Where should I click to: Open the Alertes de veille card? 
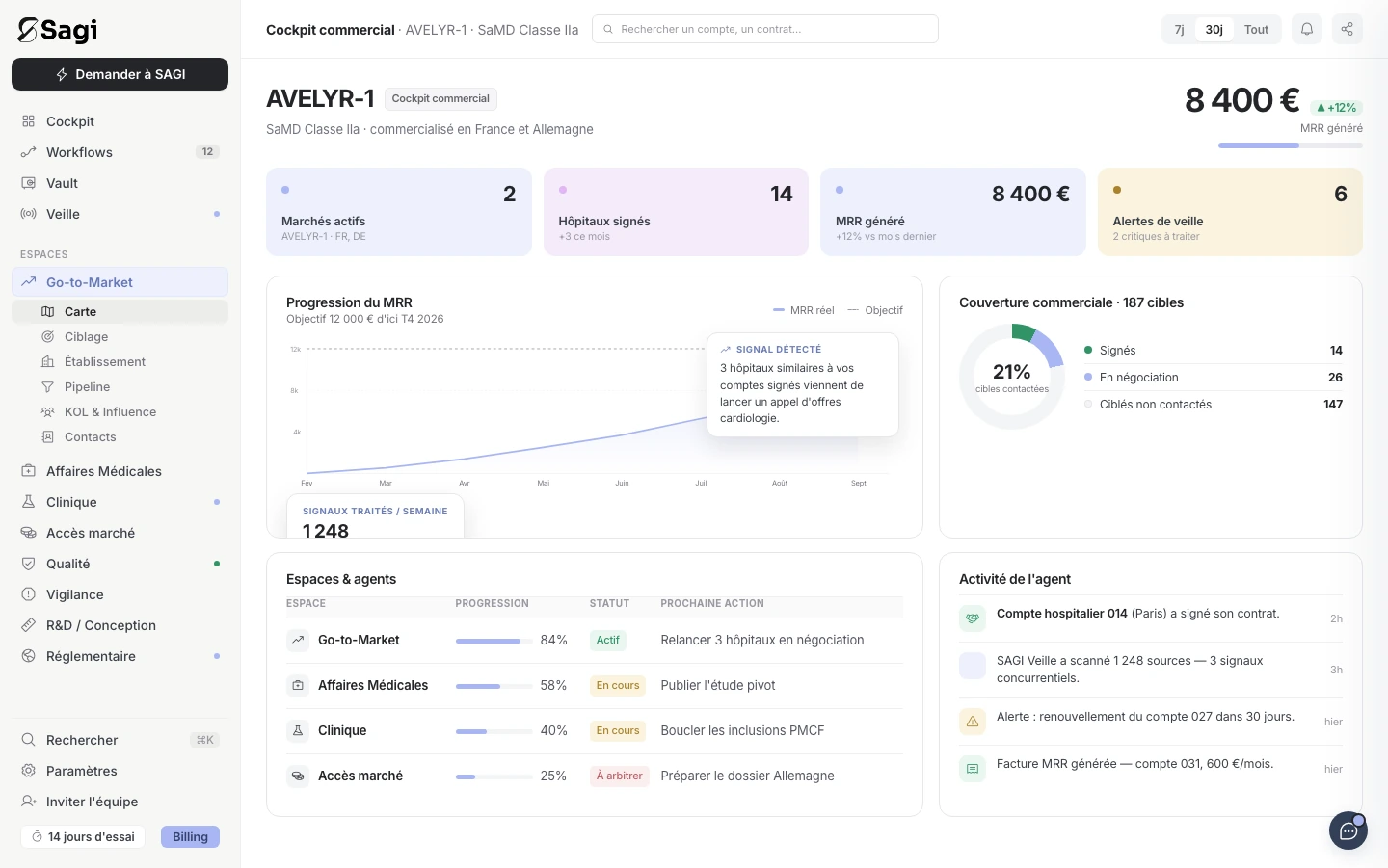pos(1230,212)
